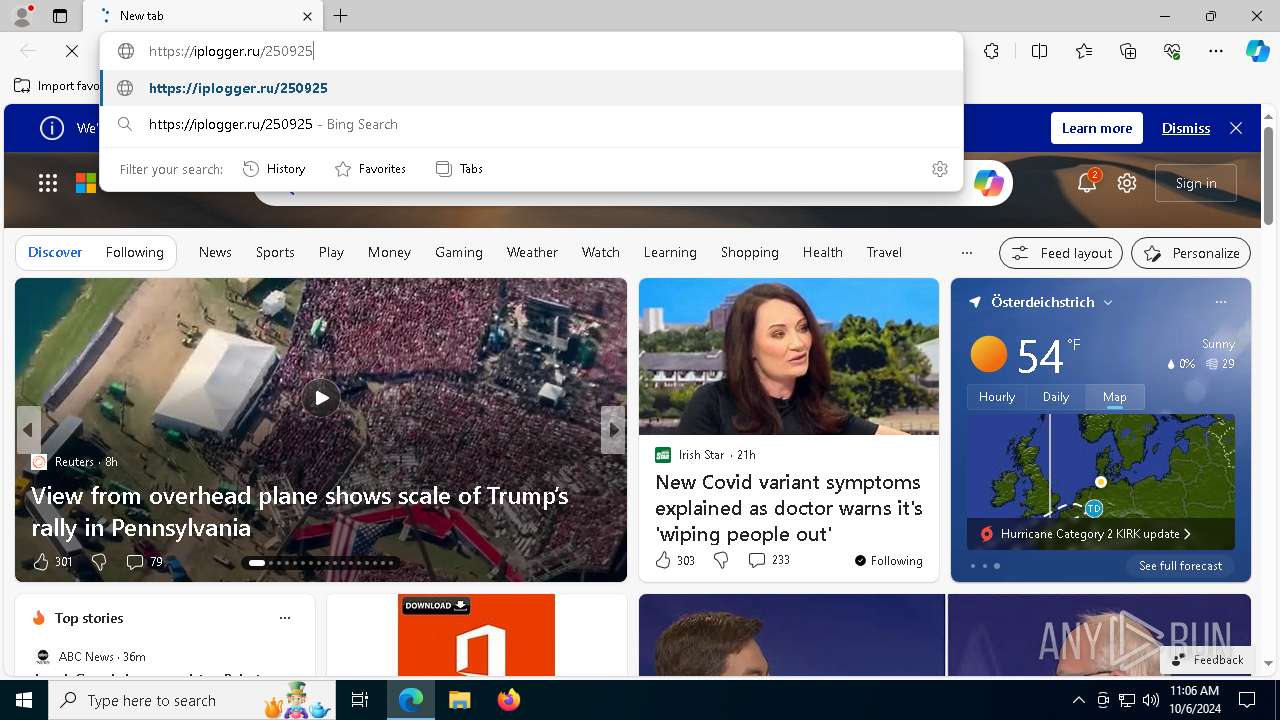Click the Windows taskbar search box
This screenshot has height=720, width=1280.
[x=192, y=700]
